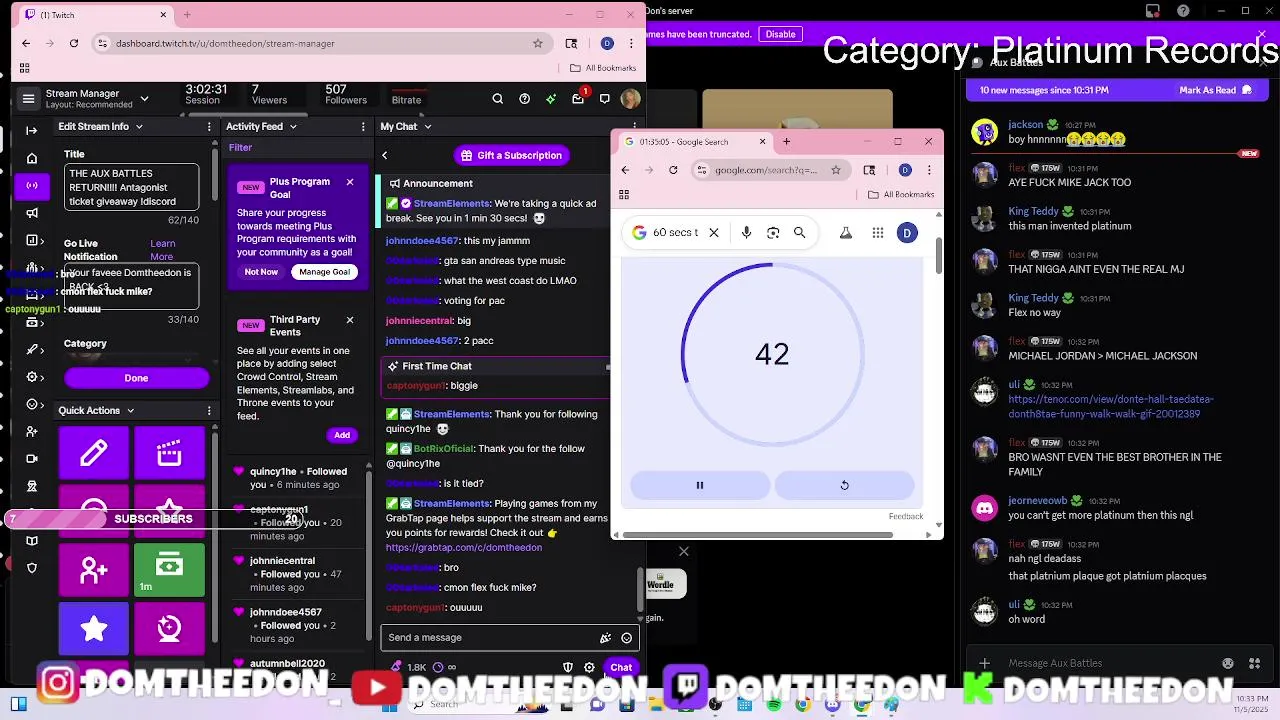Reset the Google countdown timer
The width and height of the screenshot is (1280, 720).
click(845, 485)
